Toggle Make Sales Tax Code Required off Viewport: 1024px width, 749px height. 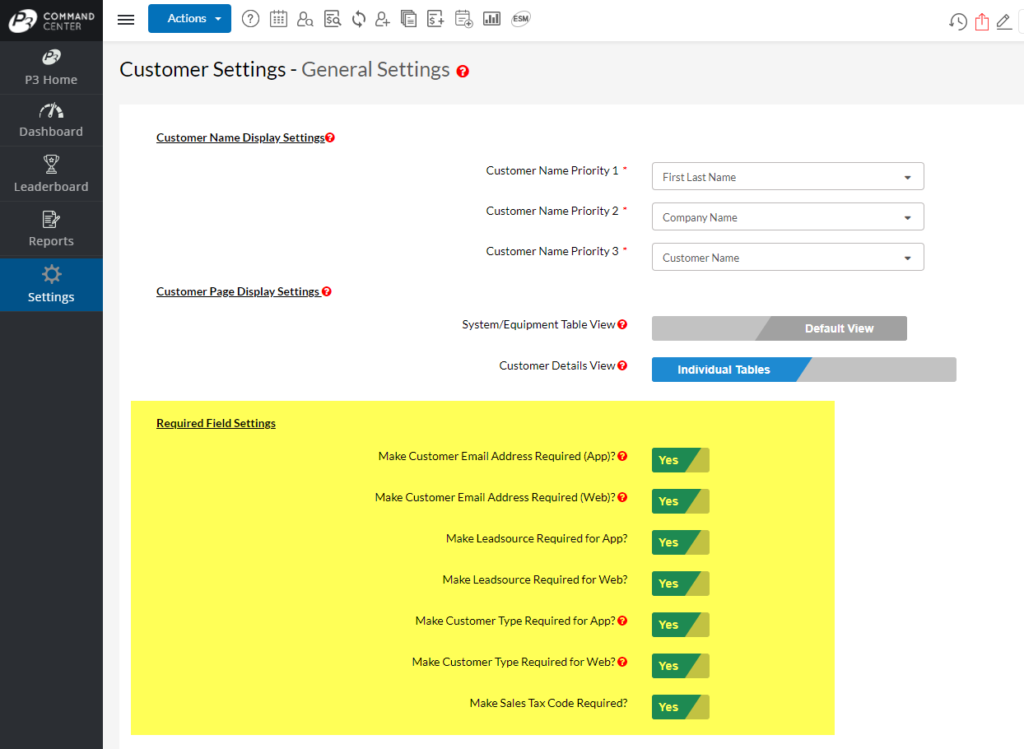click(x=680, y=707)
